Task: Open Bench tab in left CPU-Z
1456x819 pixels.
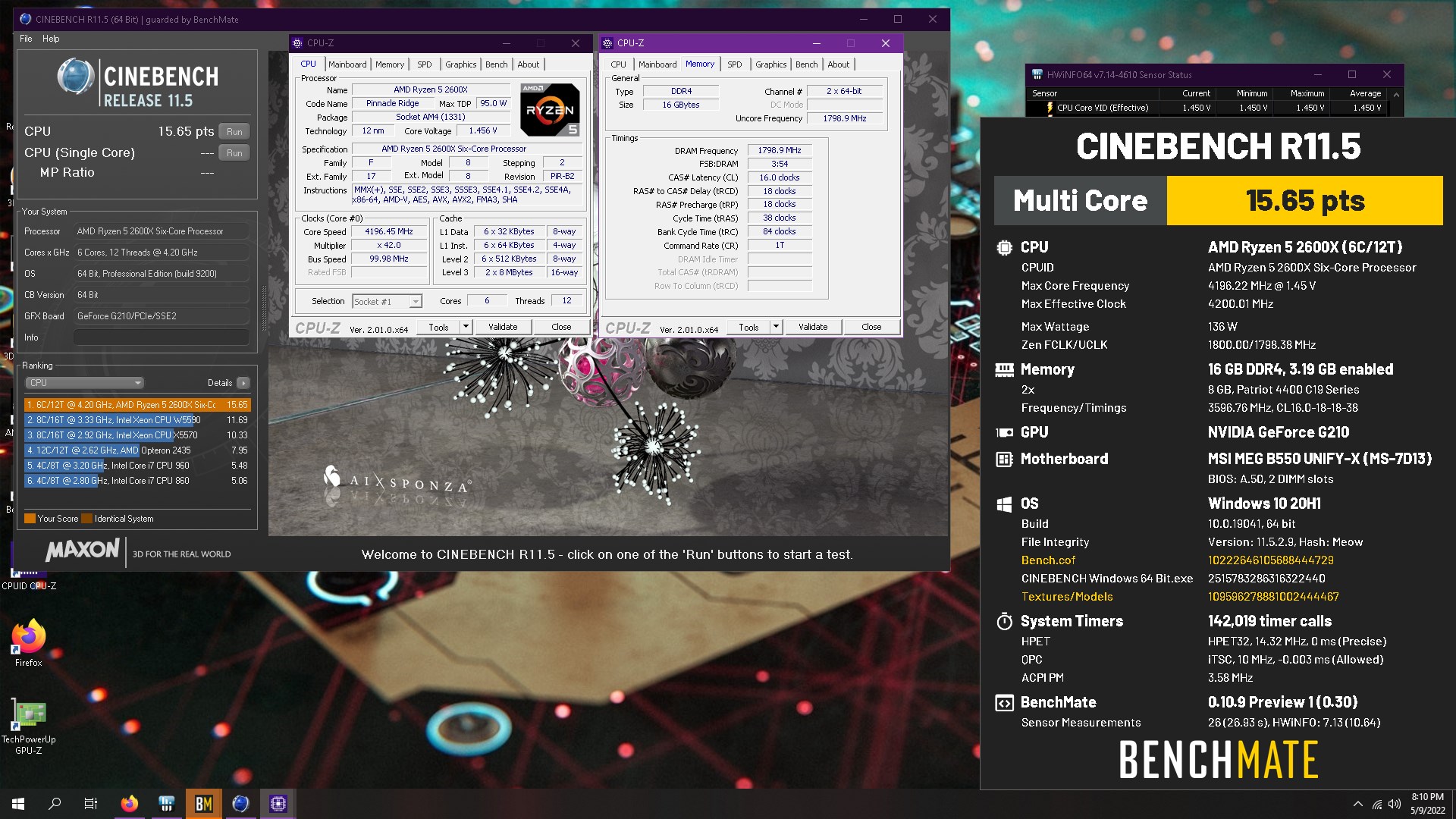Action: click(497, 64)
